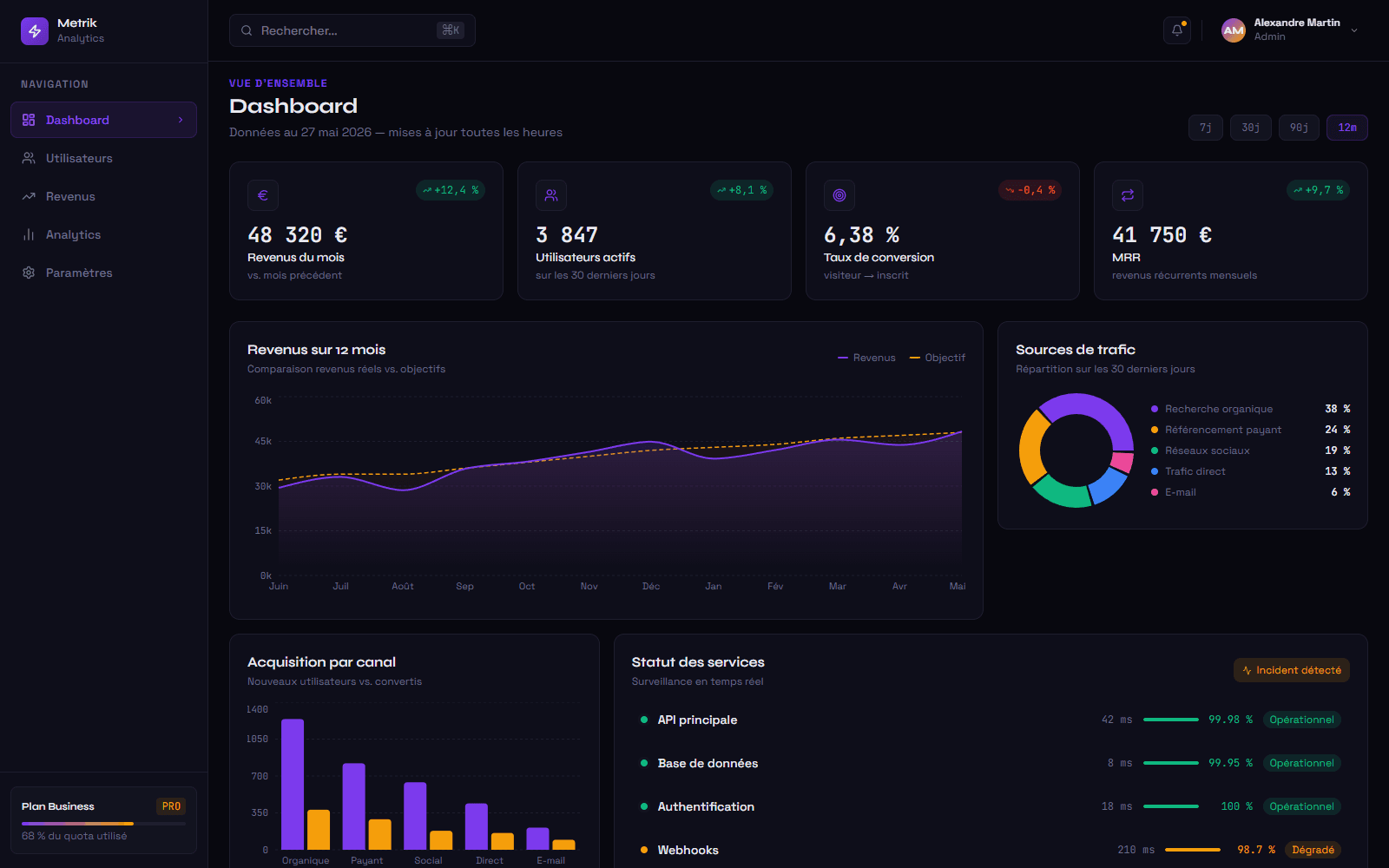
Task: Click the AM user avatar
Action: [x=1234, y=30]
